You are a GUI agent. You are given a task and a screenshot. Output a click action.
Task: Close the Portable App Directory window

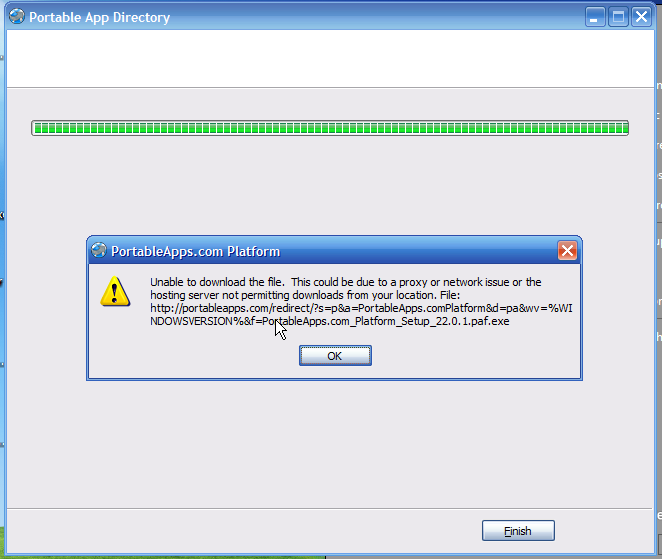click(x=641, y=17)
